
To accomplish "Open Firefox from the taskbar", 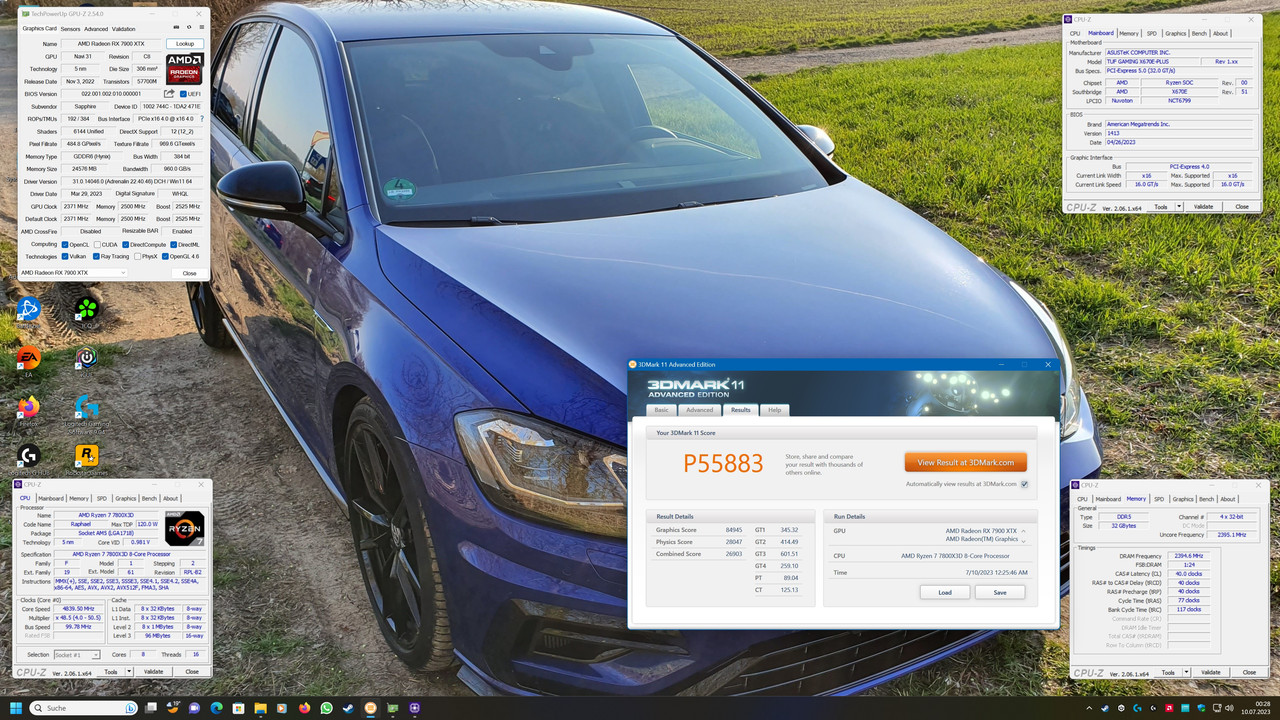I will (x=304, y=708).
